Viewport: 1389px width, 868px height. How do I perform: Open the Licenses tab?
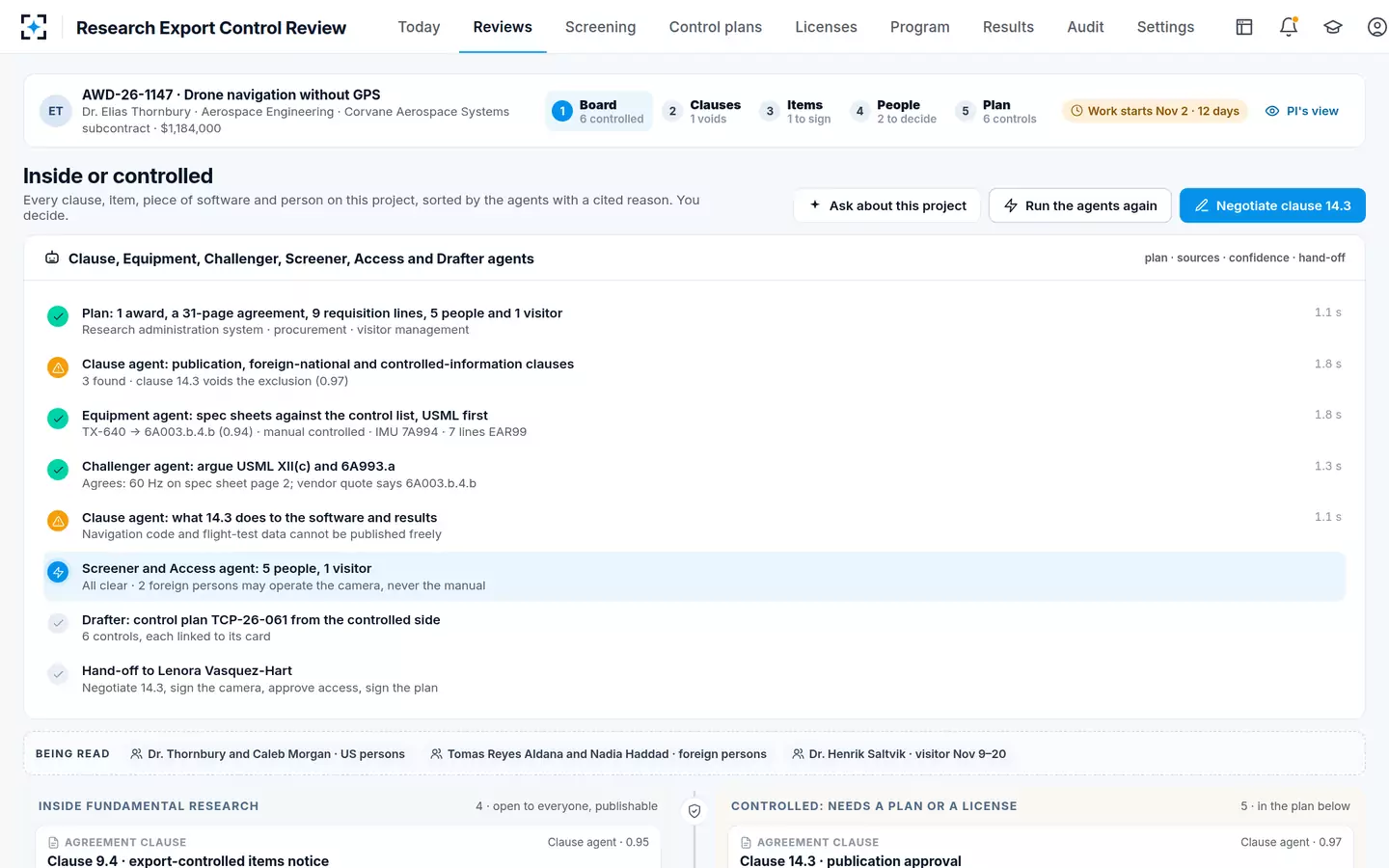pos(826,27)
